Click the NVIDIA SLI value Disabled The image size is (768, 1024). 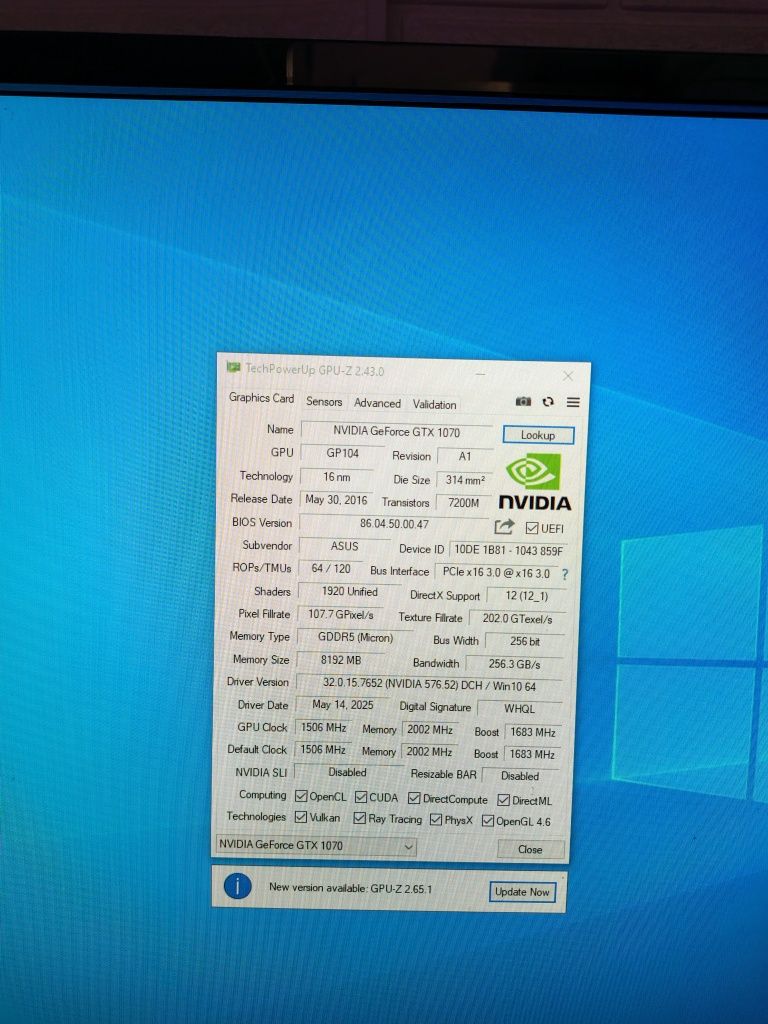pyautogui.click(x=347, y=772)
